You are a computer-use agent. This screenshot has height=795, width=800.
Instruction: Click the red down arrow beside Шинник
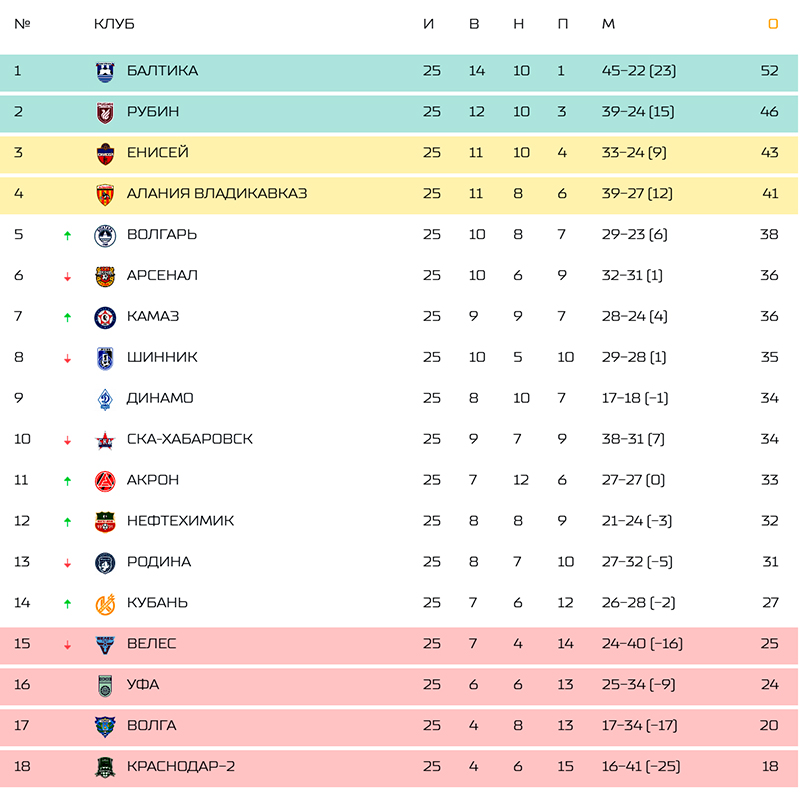click(x=67, y=359)
